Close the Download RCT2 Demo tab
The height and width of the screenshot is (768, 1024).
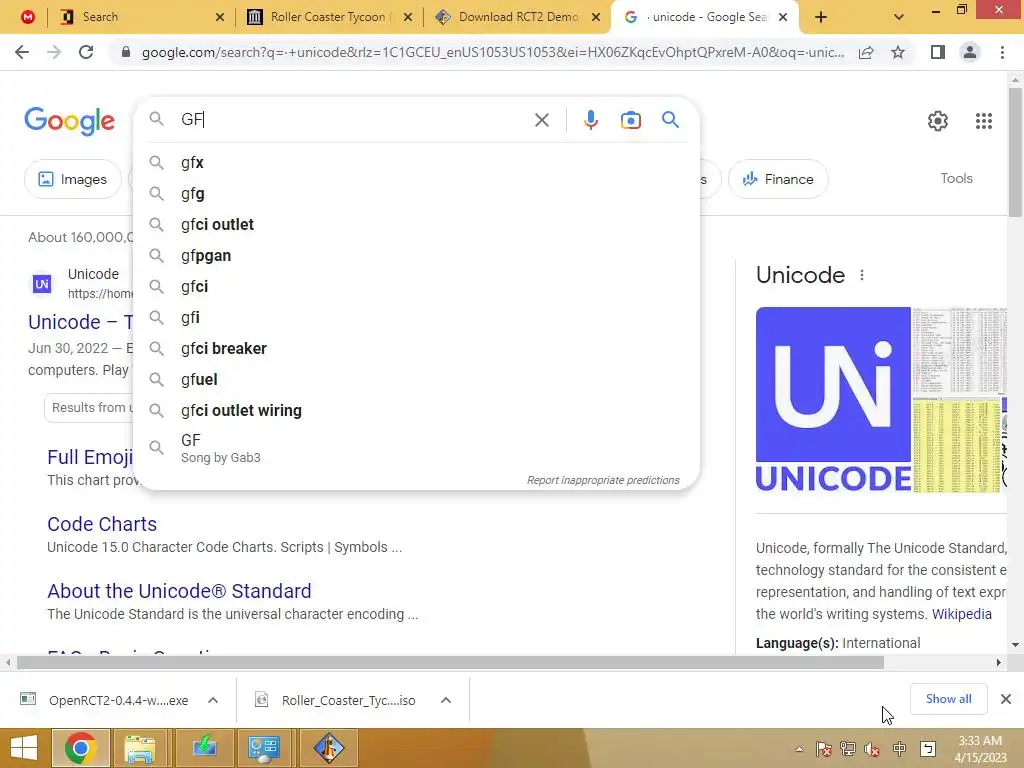point(596,18)
